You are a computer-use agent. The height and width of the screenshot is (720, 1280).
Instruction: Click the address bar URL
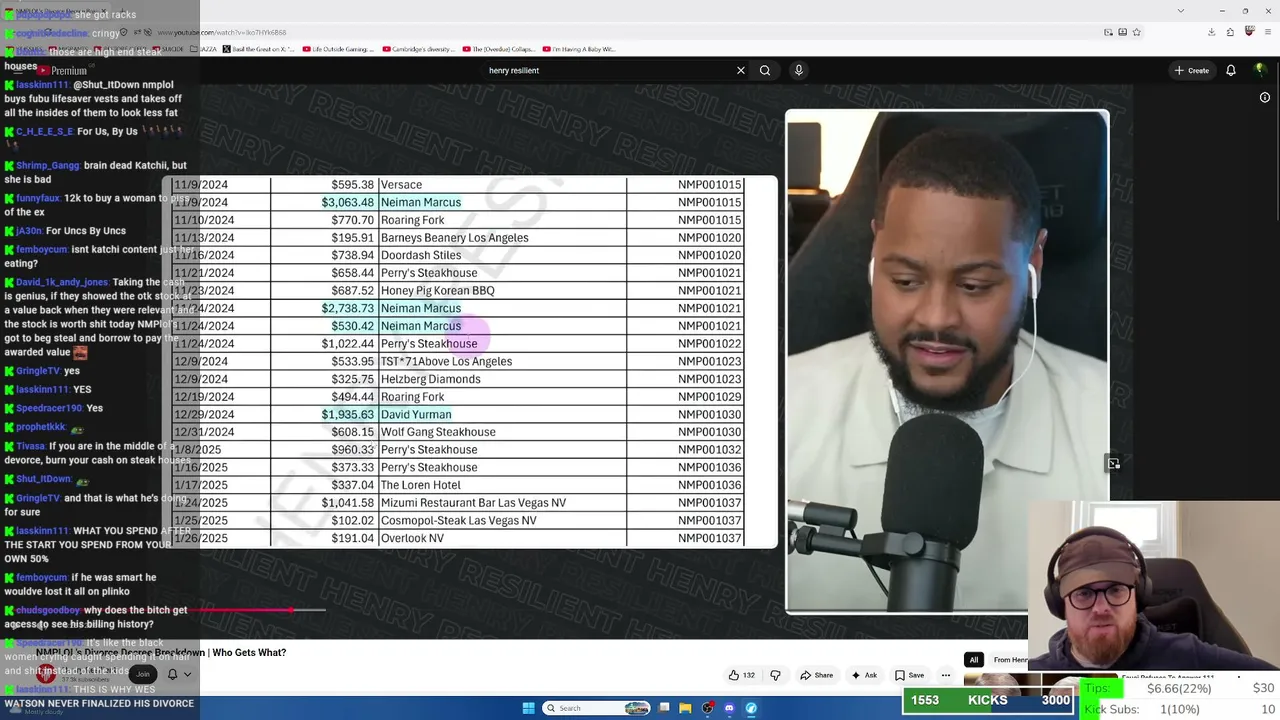[220, 32]
